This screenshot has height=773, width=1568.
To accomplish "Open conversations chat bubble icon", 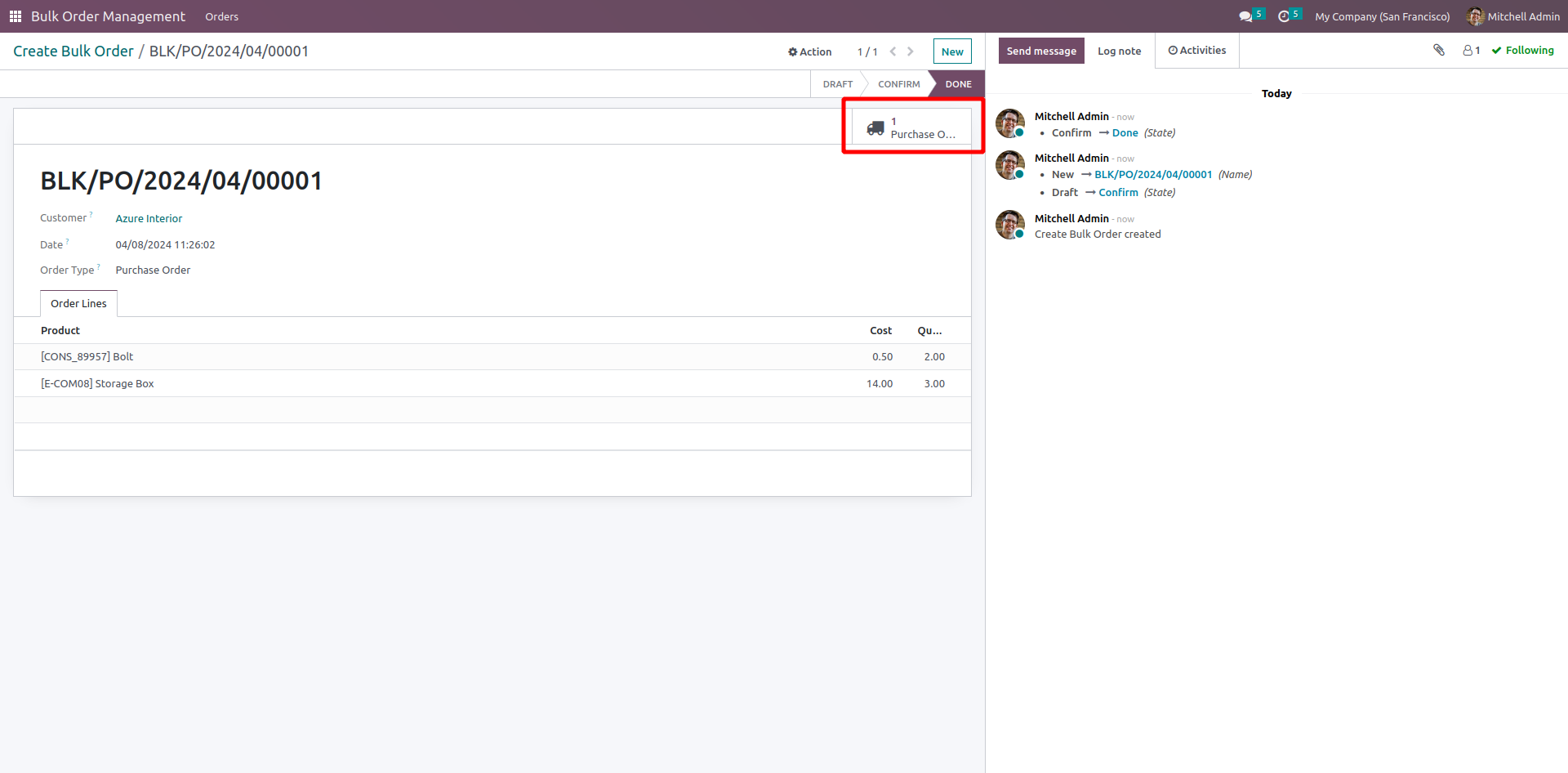I will click(1245, 16).
